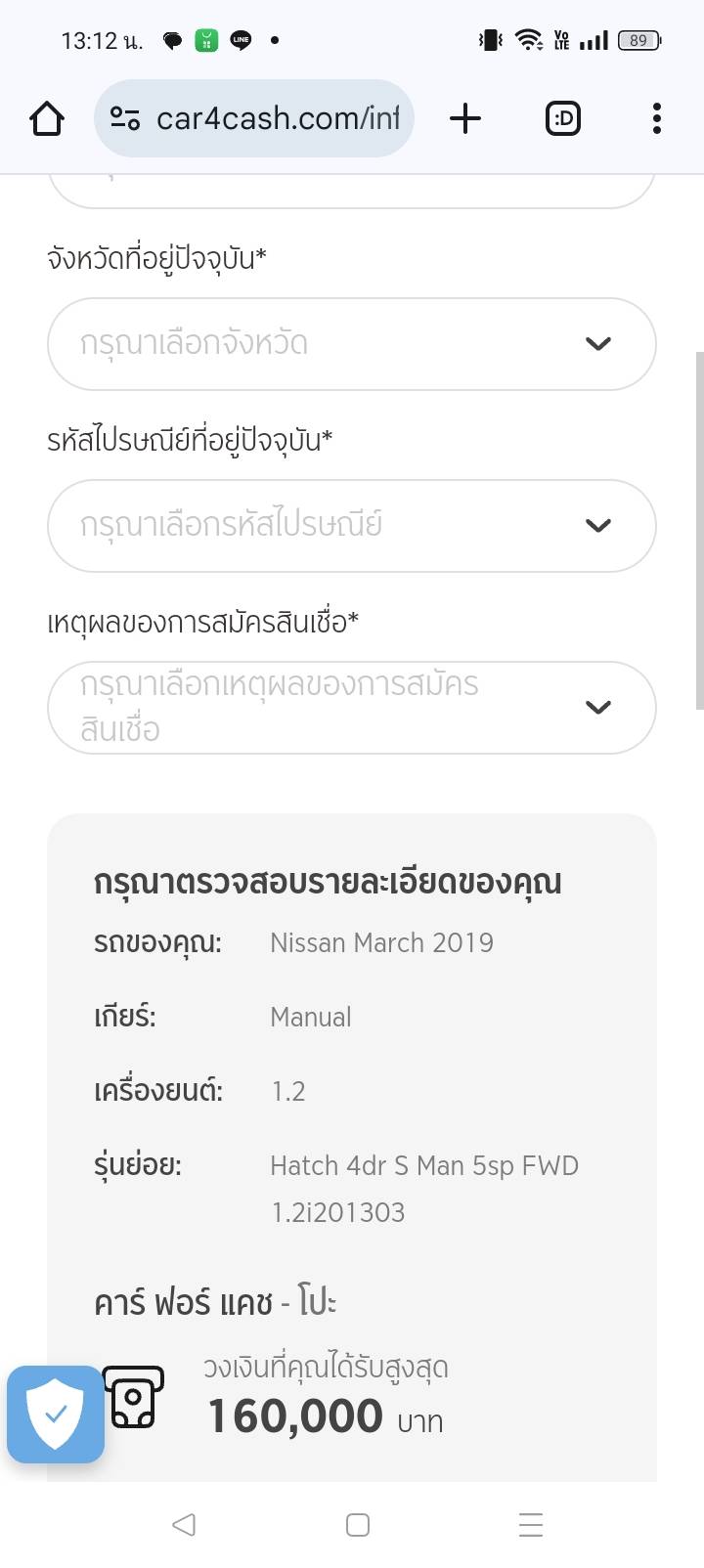Open the site info icon in address bar
This screenshot has height=1568, width=704.
tap(125, 119)
